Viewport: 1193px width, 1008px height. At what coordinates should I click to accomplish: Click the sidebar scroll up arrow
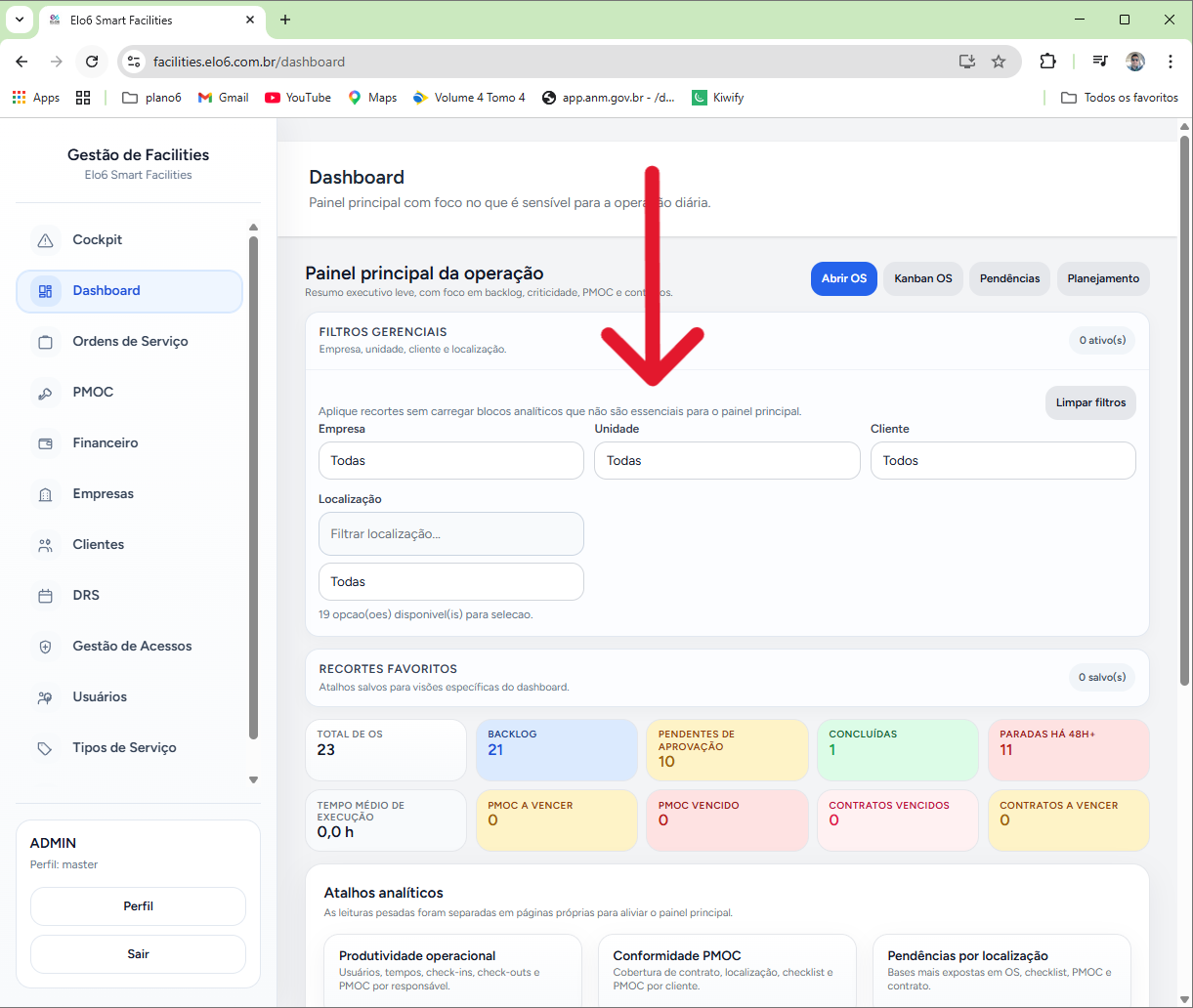point(254,228)
